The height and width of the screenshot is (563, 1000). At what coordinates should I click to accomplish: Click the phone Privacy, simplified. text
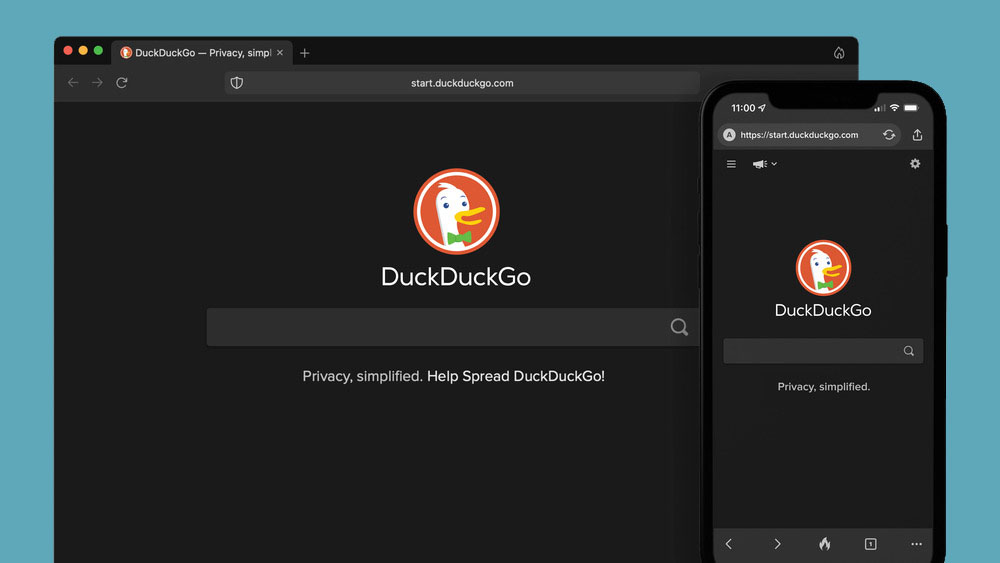[823, 386]
